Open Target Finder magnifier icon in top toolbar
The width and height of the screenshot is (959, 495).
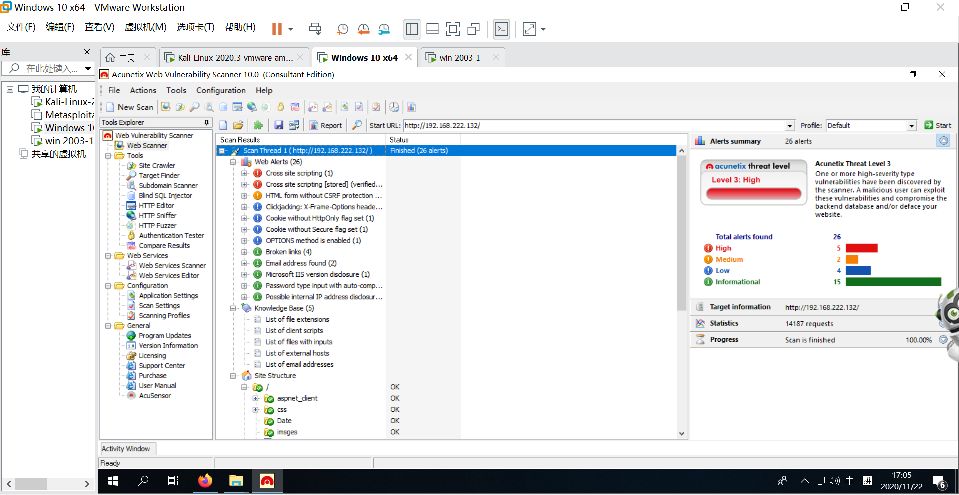(194, 107)
